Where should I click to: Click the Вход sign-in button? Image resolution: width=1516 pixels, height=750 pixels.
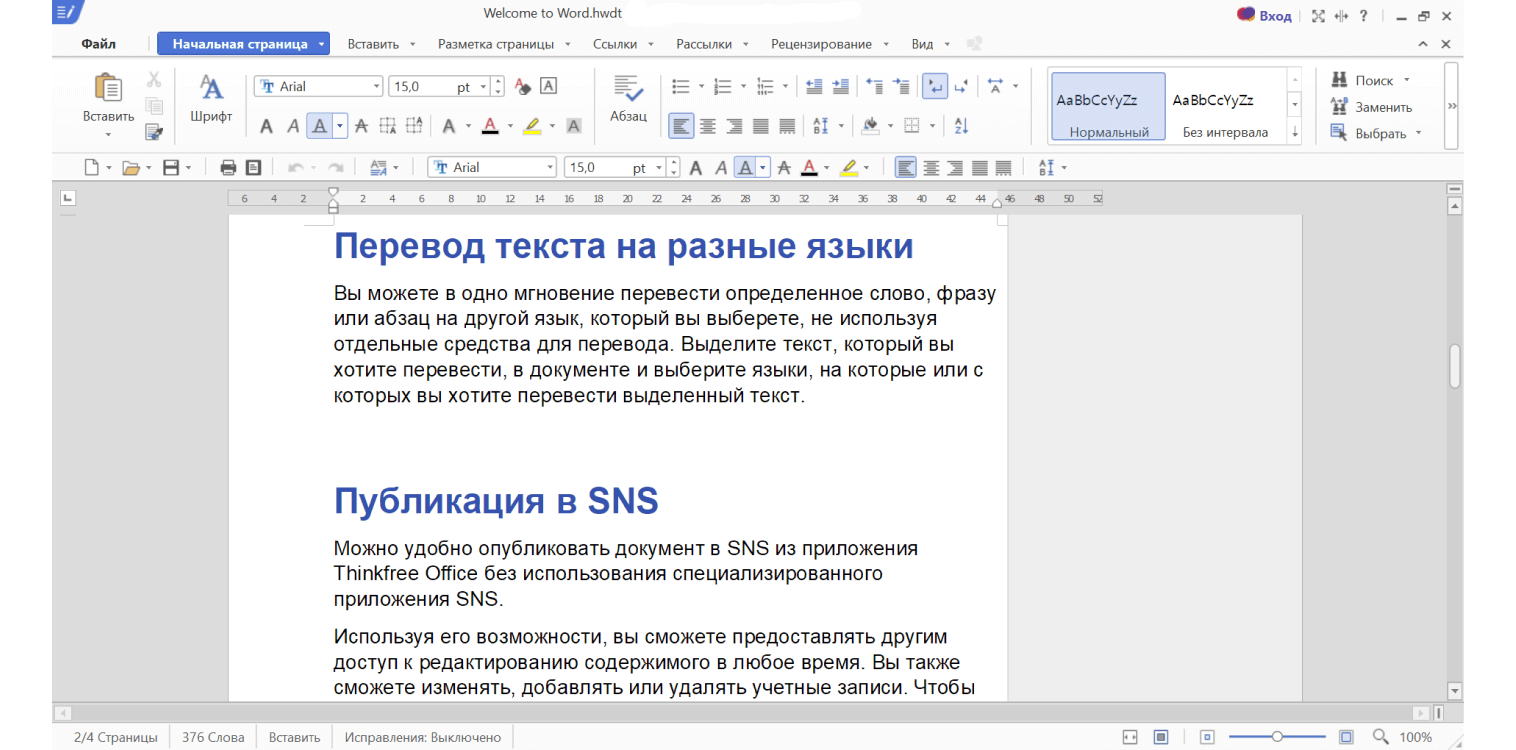pyautogui.click(x=1264, y=15)
